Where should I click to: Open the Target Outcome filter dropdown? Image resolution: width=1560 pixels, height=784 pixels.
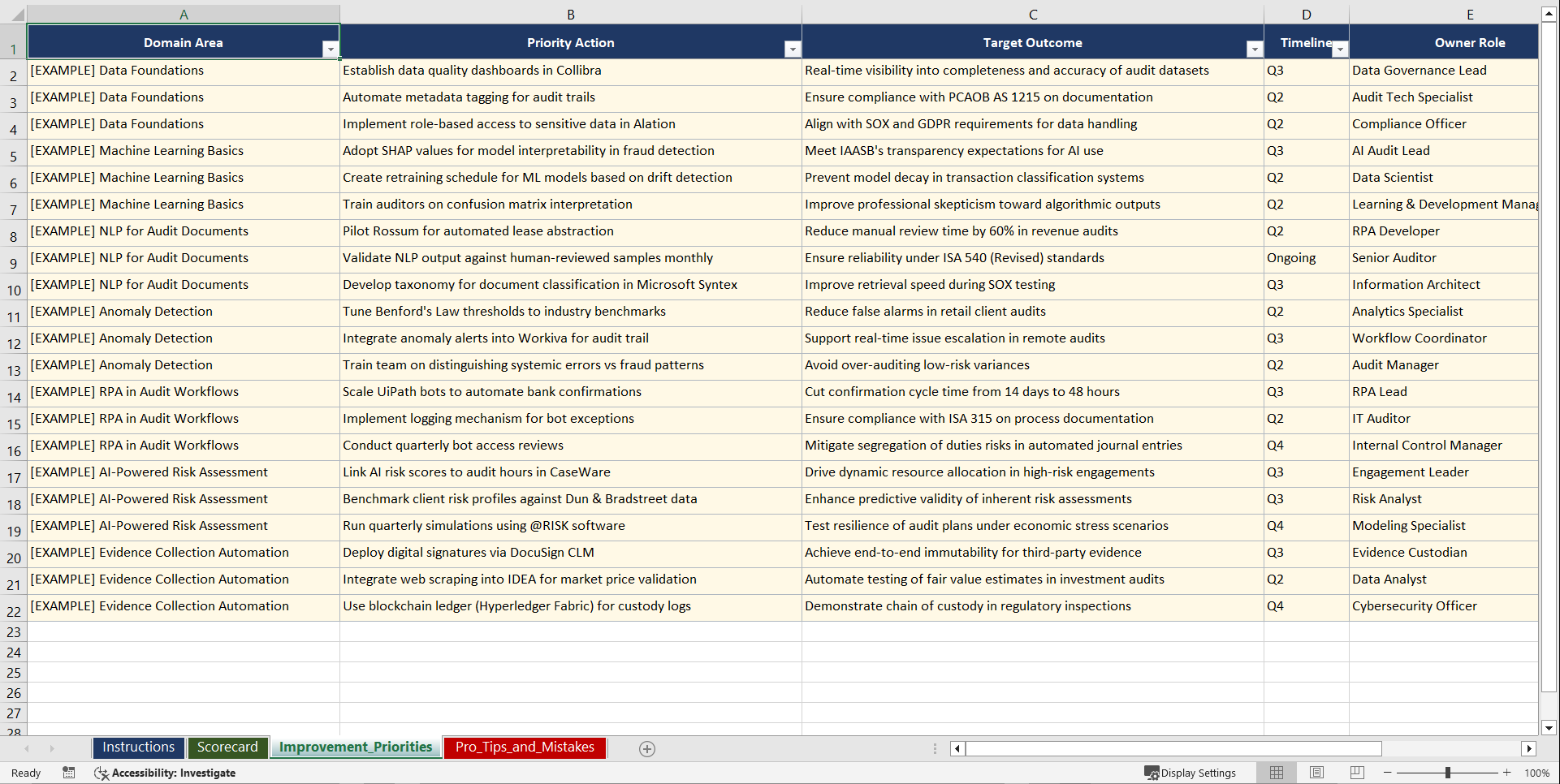click(x=1253, y=49)
